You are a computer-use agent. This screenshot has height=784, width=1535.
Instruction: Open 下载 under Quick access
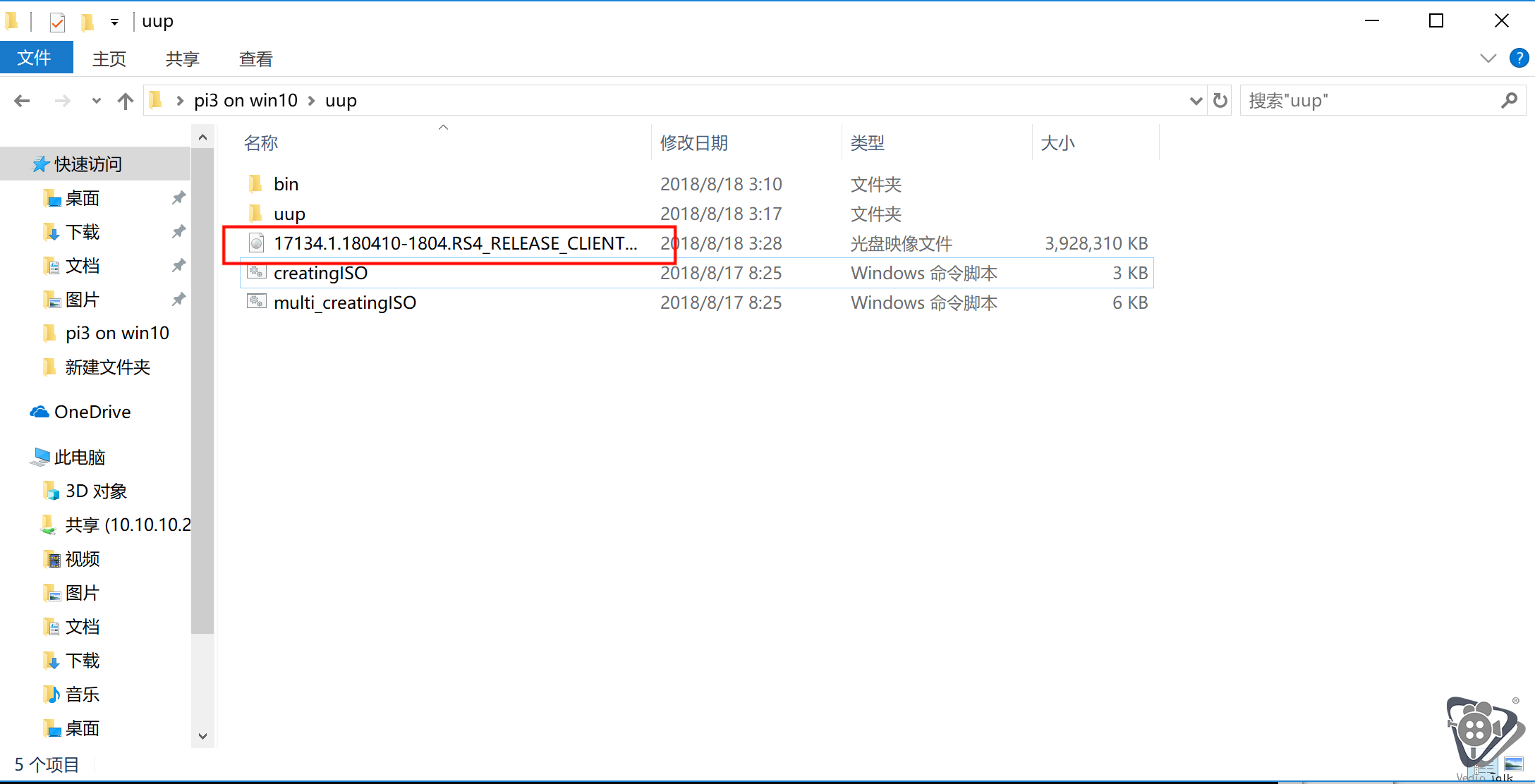pyautogui.click(x=82, y=232)
